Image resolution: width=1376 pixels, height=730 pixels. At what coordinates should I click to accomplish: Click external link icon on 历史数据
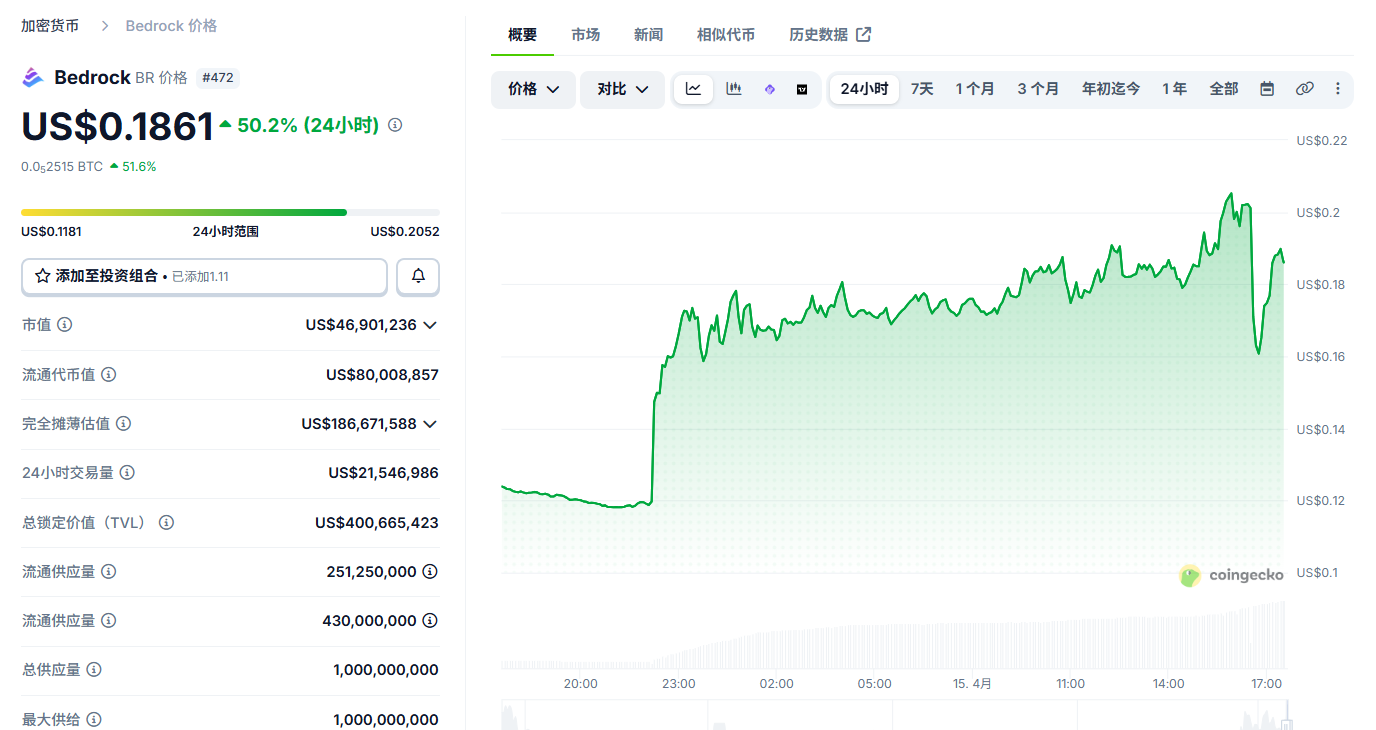click(x=863, y=34)
